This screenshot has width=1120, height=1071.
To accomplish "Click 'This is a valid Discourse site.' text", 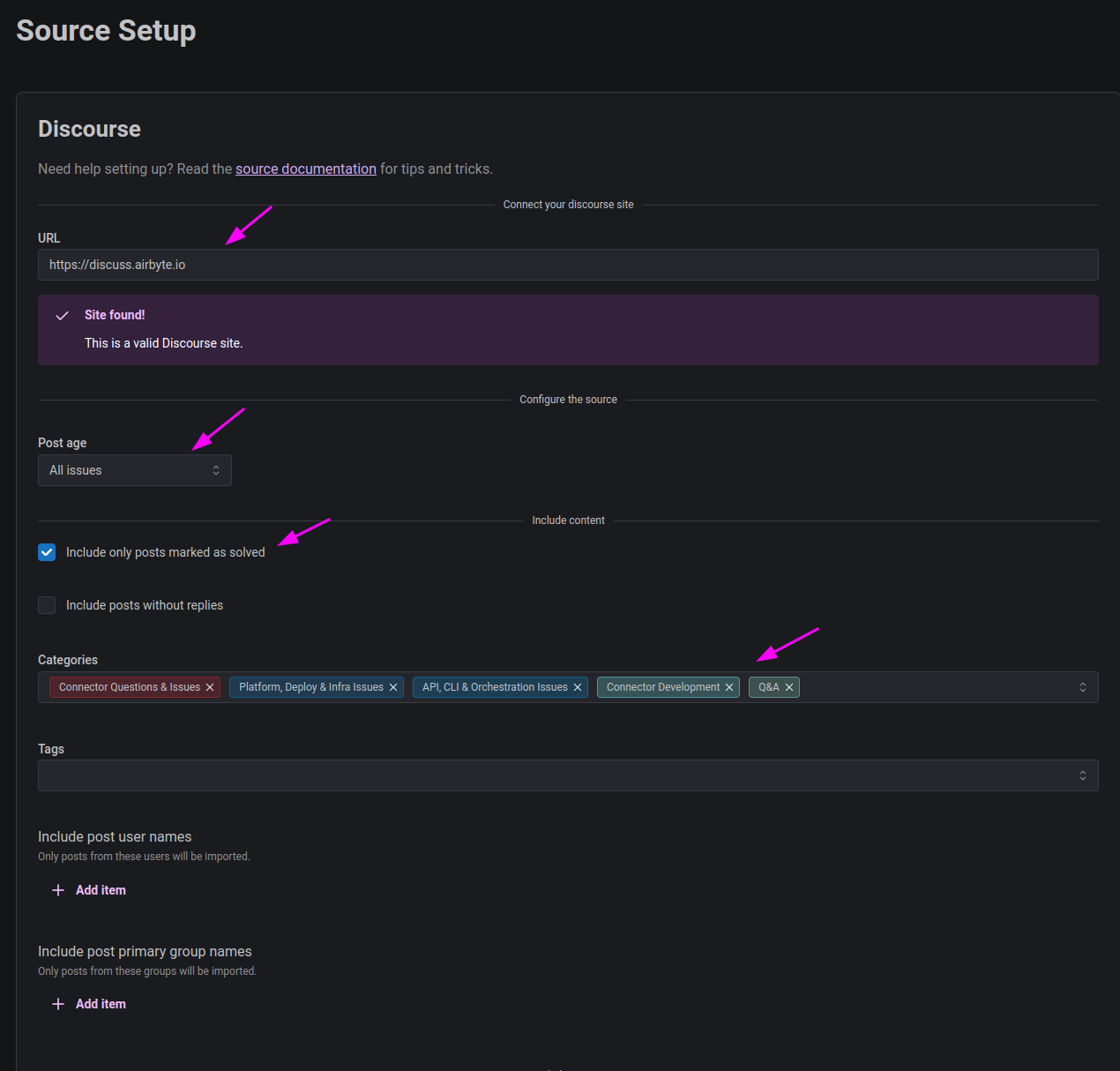I will tap(164, 343).
